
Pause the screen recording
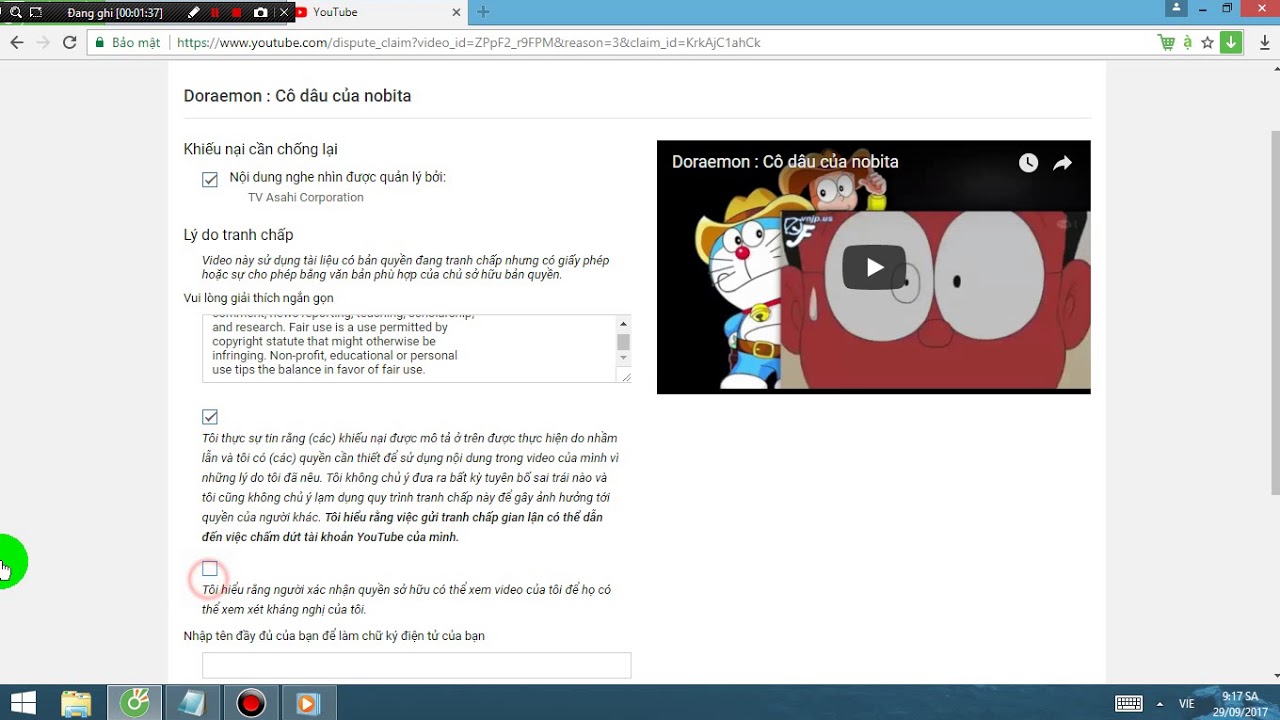pyautogui.click(x=216, y=13)
